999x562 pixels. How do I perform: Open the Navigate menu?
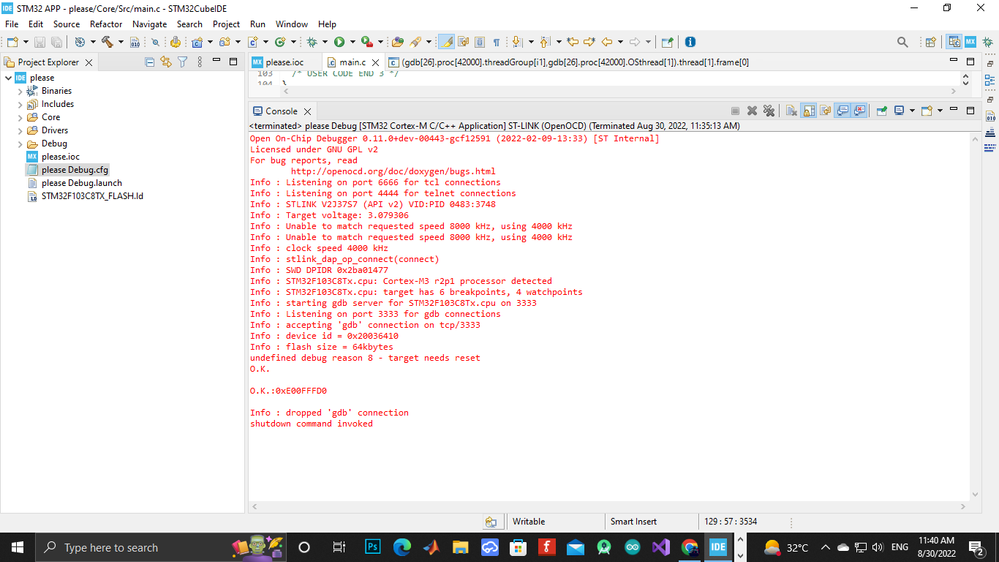[149, 24]
